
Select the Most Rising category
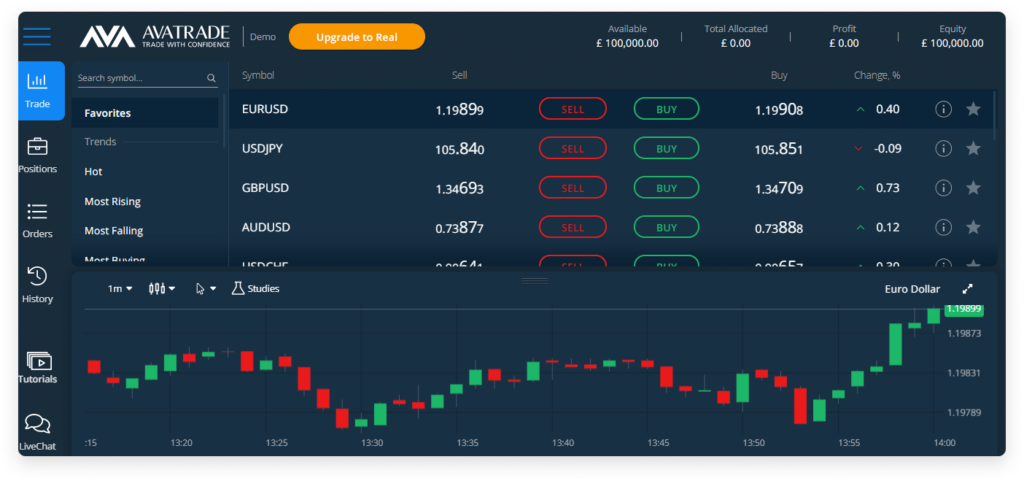(x=112, y=202)
